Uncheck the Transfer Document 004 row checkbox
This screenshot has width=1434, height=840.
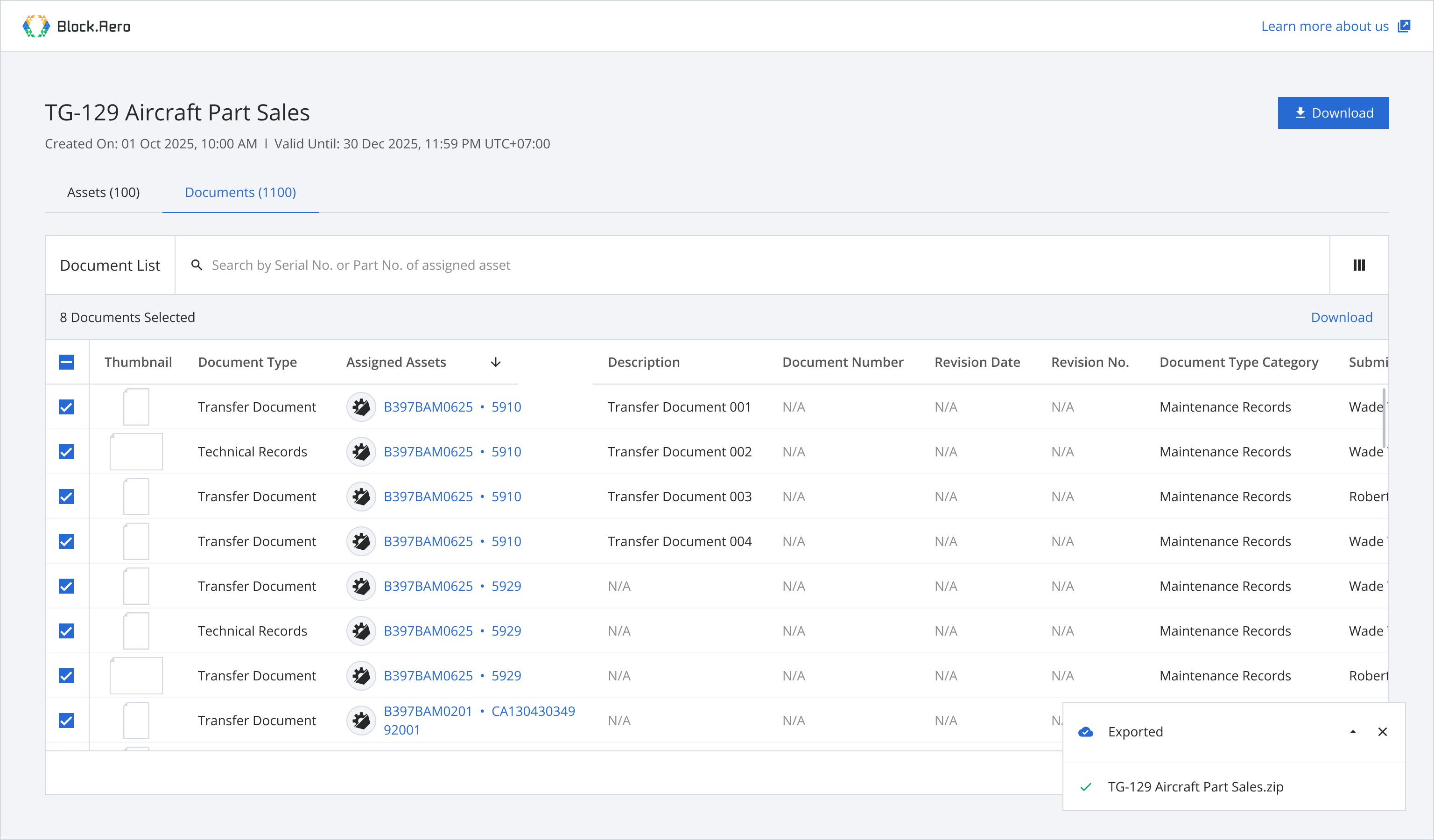point(67,541)
